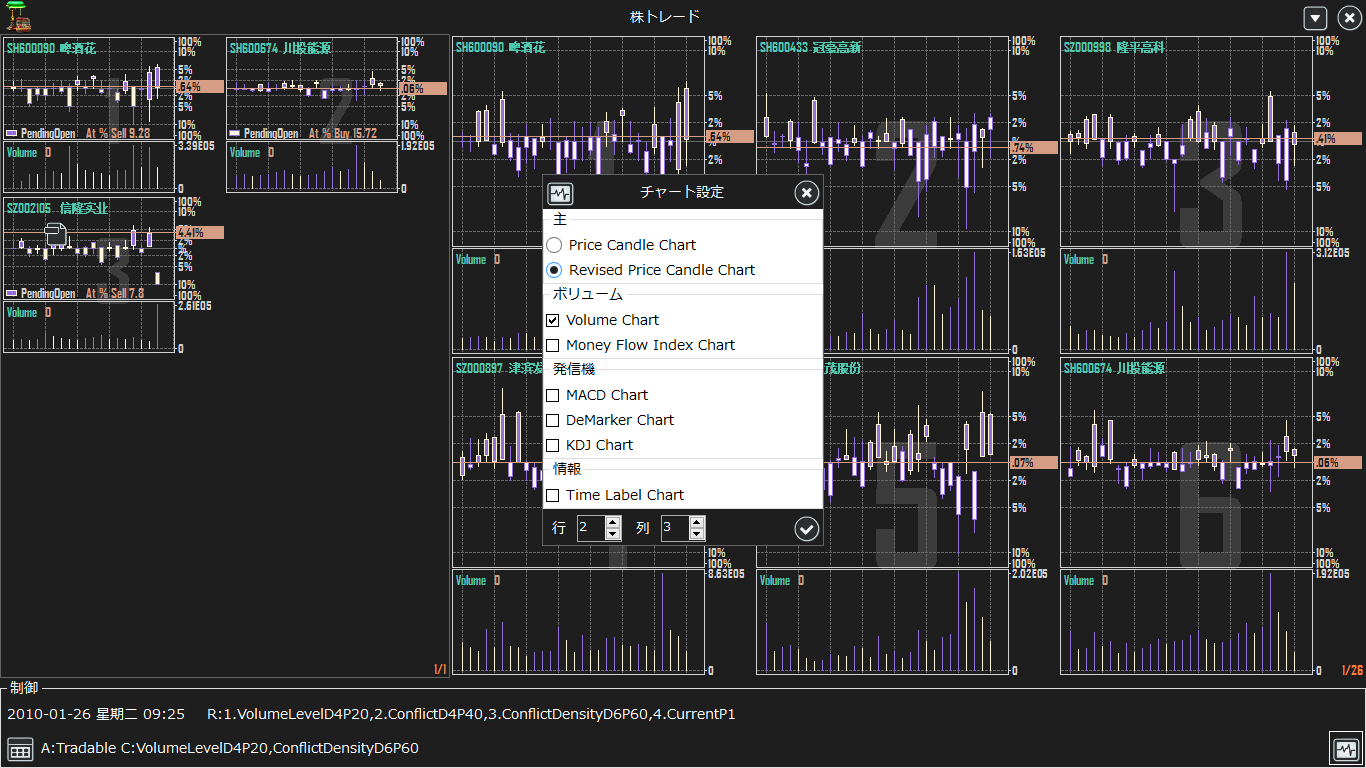This screenshot has width=1366, height=768.
Task: Click the 'PendingOpen At % Sell 9.28' label
Action: (78, 133)
